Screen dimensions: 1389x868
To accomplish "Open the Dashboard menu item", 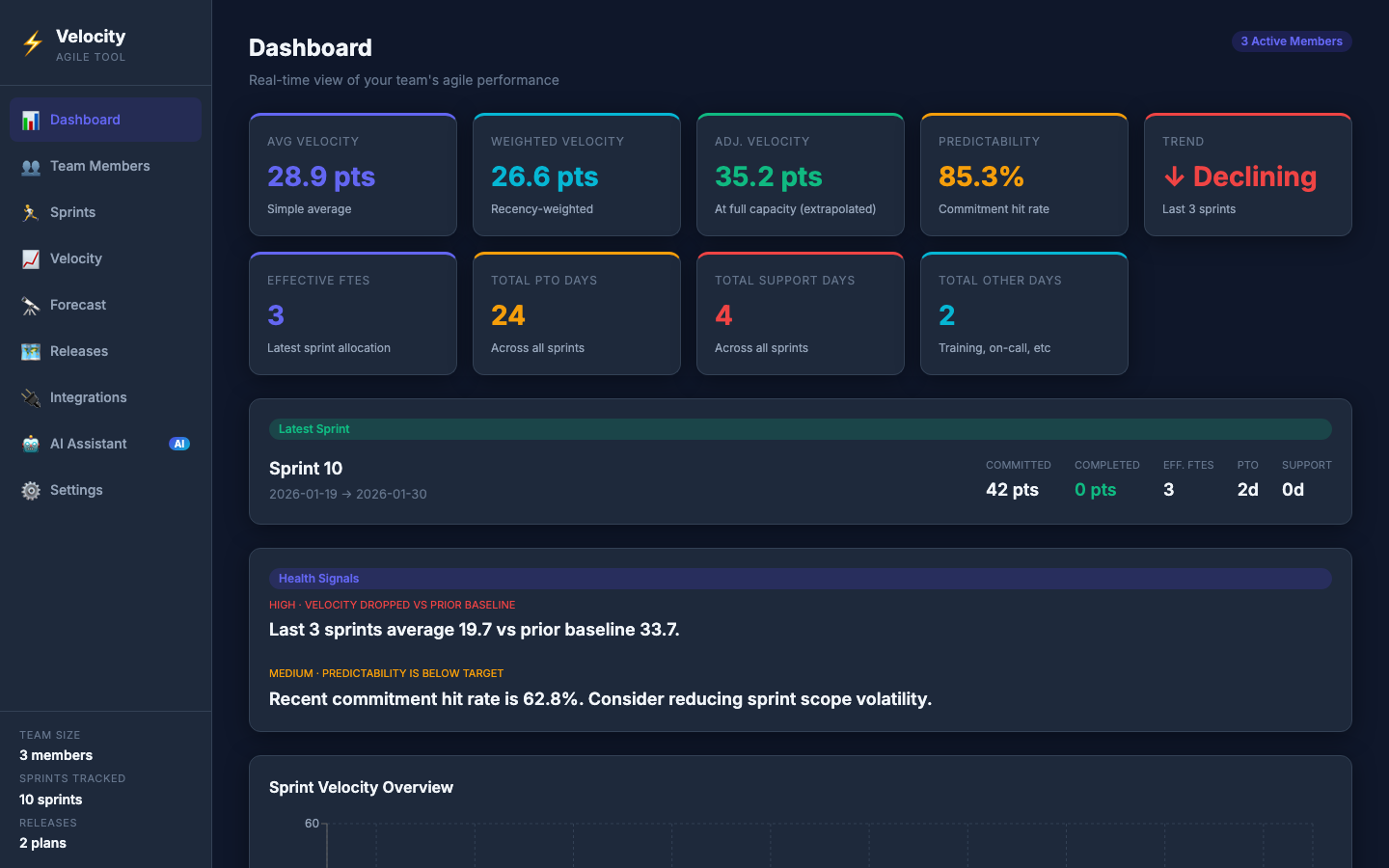I will point(105,120).
